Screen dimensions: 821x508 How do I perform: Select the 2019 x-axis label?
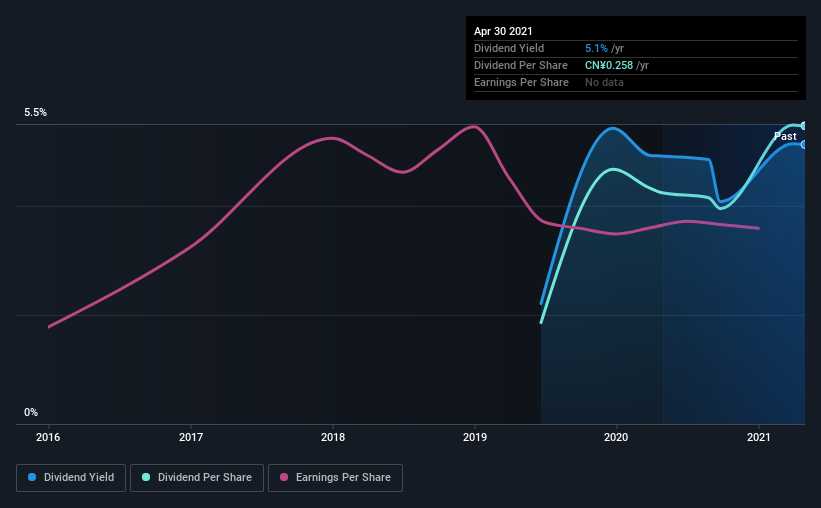(x=474, y=437)
